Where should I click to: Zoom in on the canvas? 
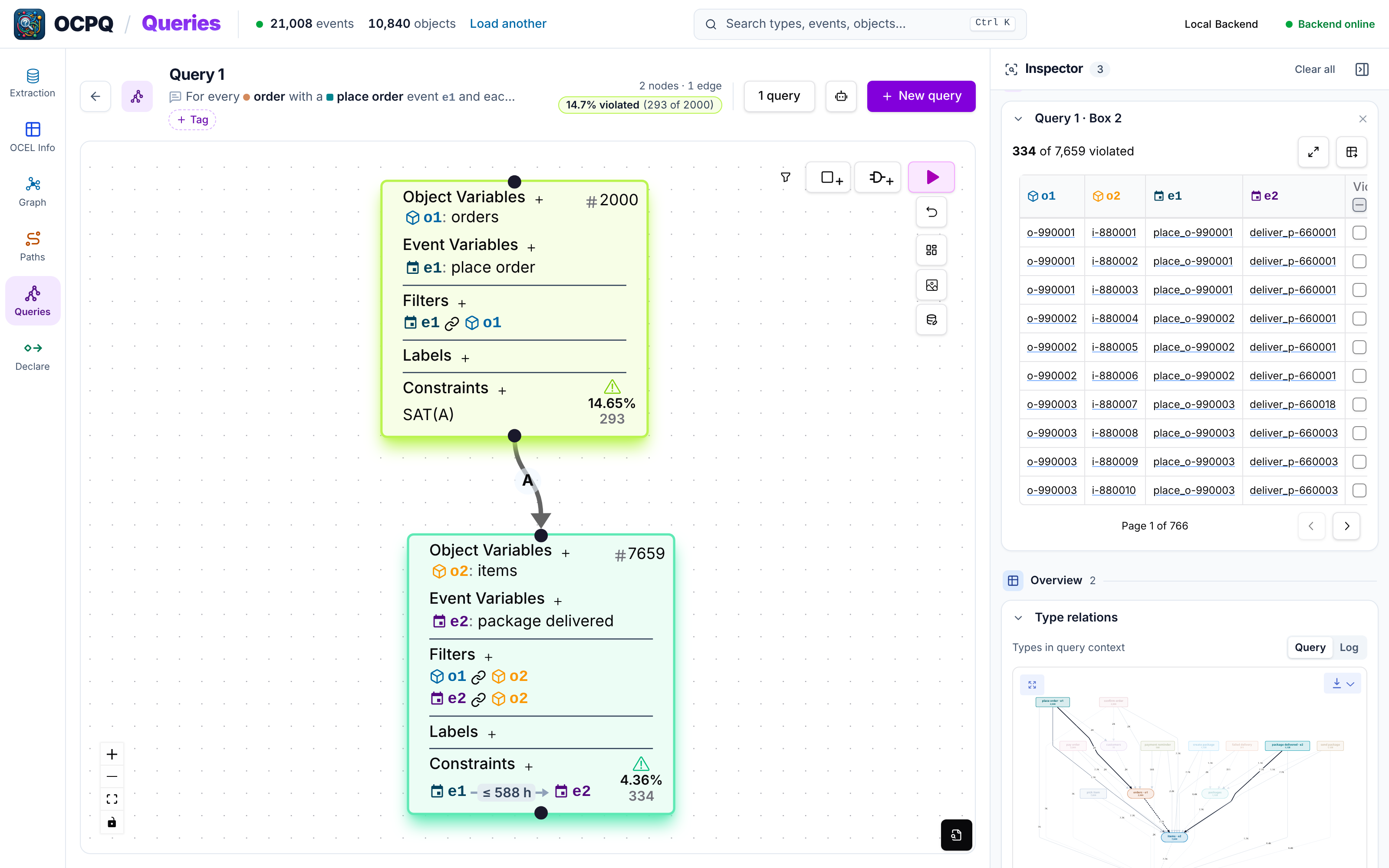(112, 754)
